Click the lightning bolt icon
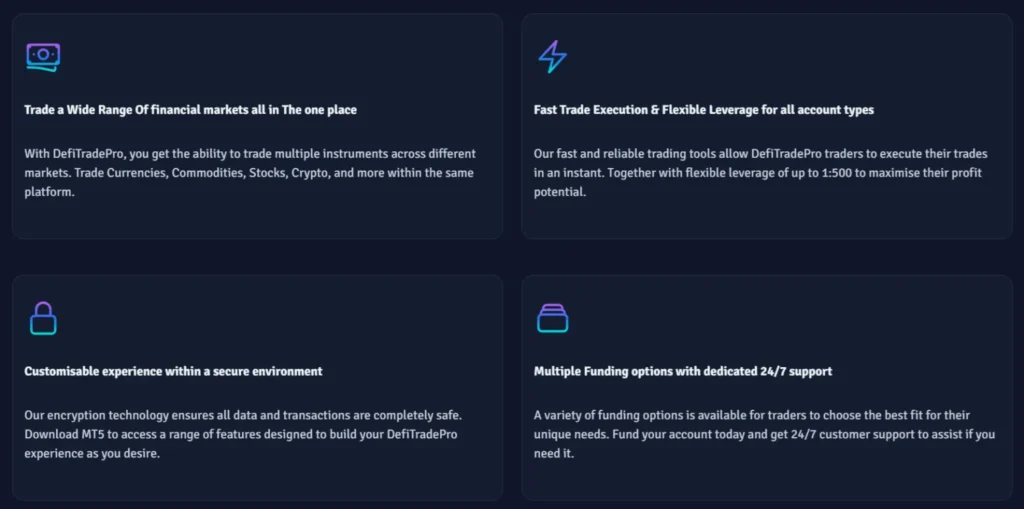1024x509 pixels. pyautogui.click(x=552, y=57)
